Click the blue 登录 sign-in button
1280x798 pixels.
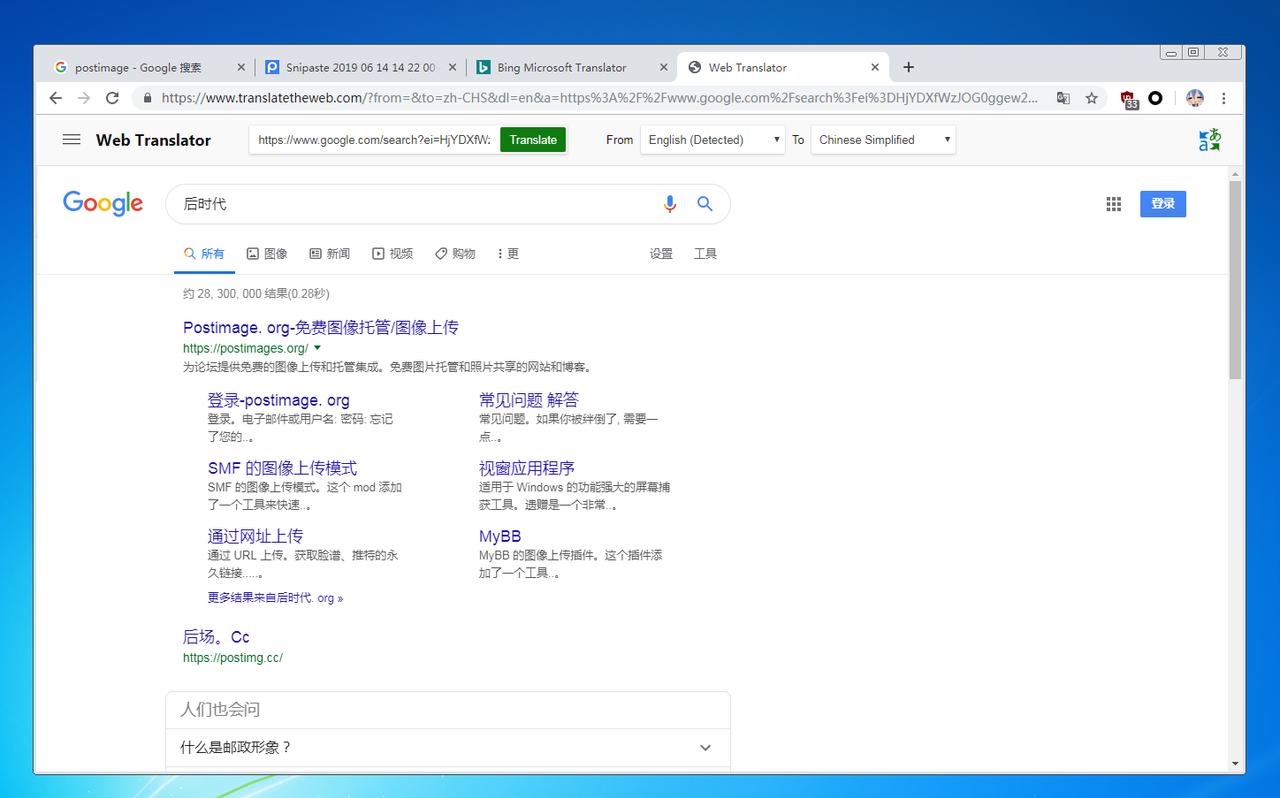(1163, 204)
